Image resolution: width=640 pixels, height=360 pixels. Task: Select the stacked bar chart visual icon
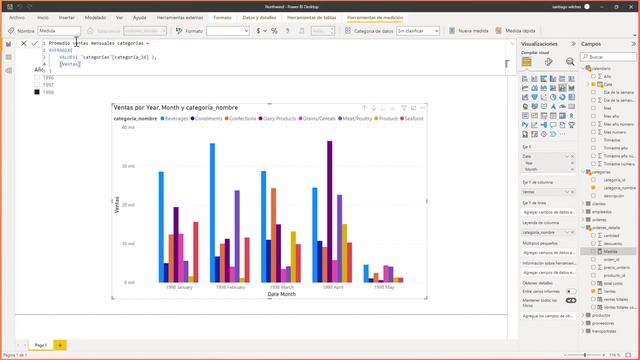(x=525, y=78)
